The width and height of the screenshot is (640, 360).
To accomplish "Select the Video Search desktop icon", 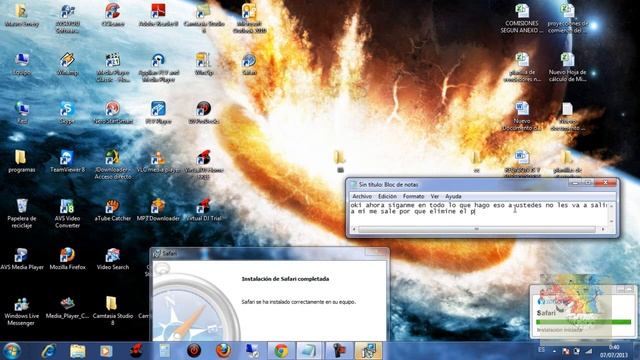I will click(113, 258).
